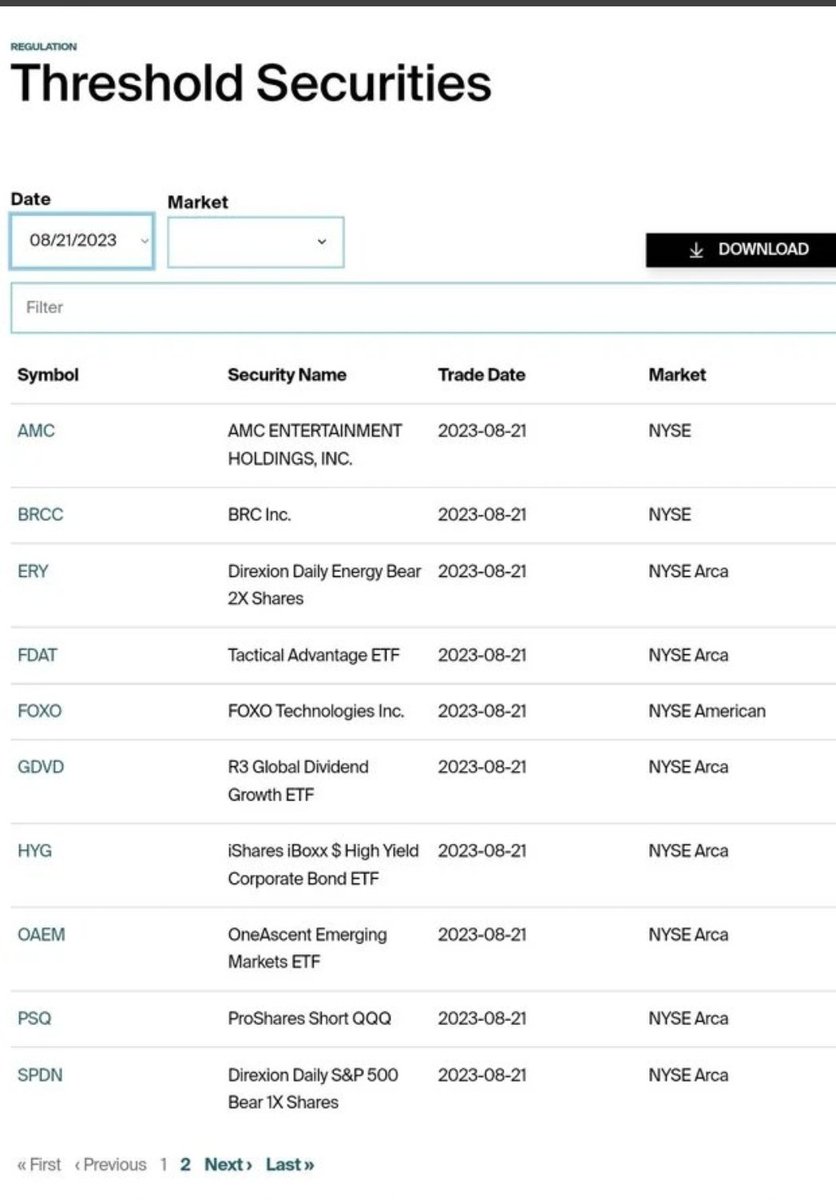Click the REGULATION breadcrumb label
This screenshot has height=1200, width=836.
coord(43,47)
